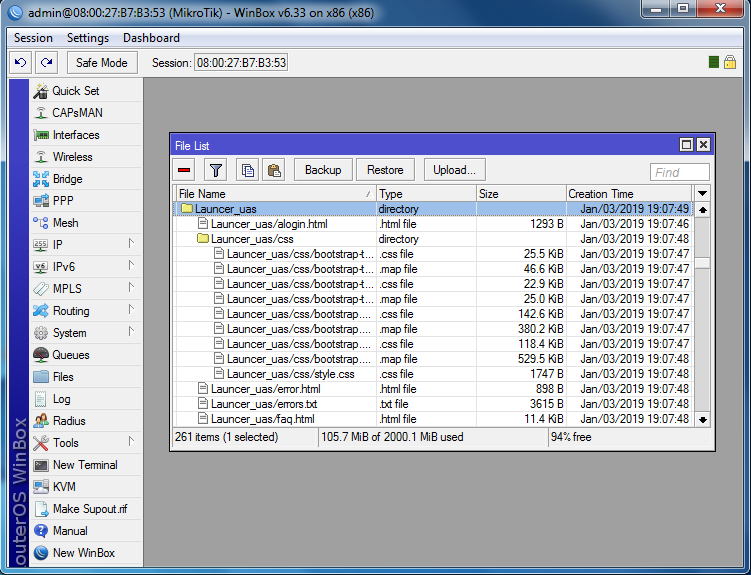Open Log in the sidebar
751x575 pixels.
click(87, 399)
